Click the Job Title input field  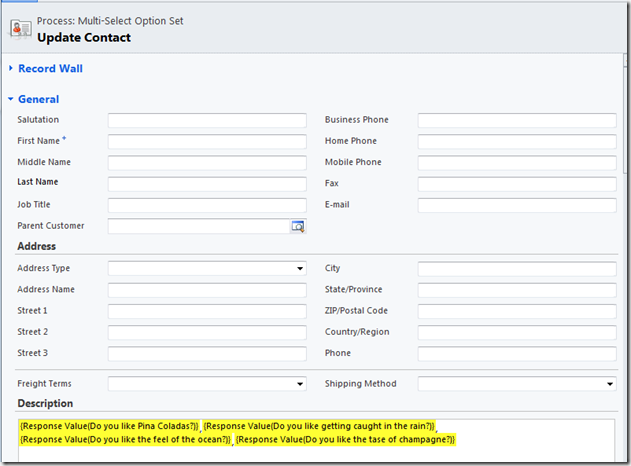207,205
